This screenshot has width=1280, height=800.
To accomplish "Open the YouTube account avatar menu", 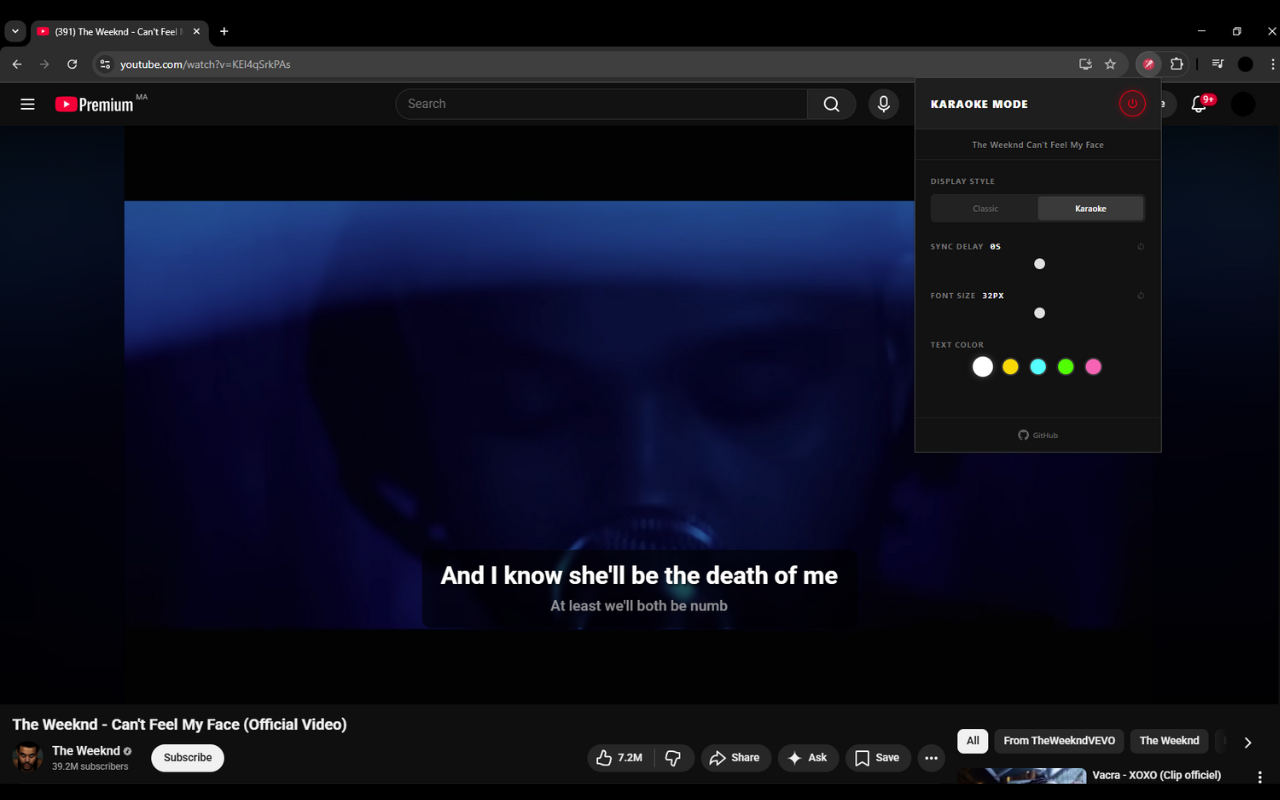I will pyautogui.click(x=1243, y=104).
